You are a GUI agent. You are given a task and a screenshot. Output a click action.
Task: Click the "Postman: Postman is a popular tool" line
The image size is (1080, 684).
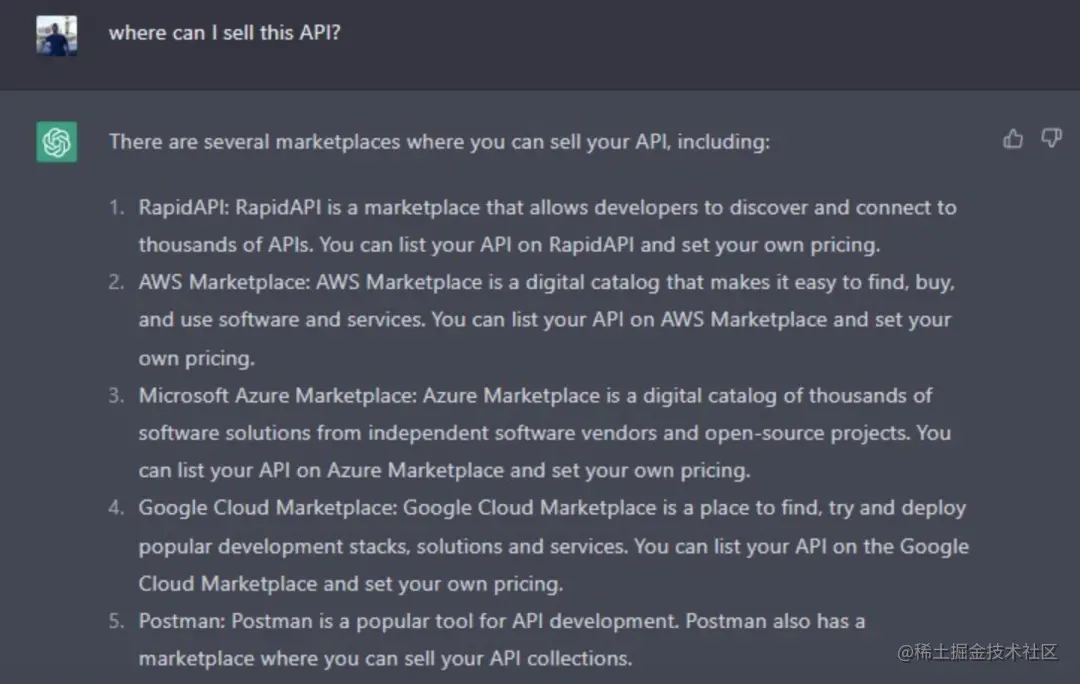[x=502, y=621]
